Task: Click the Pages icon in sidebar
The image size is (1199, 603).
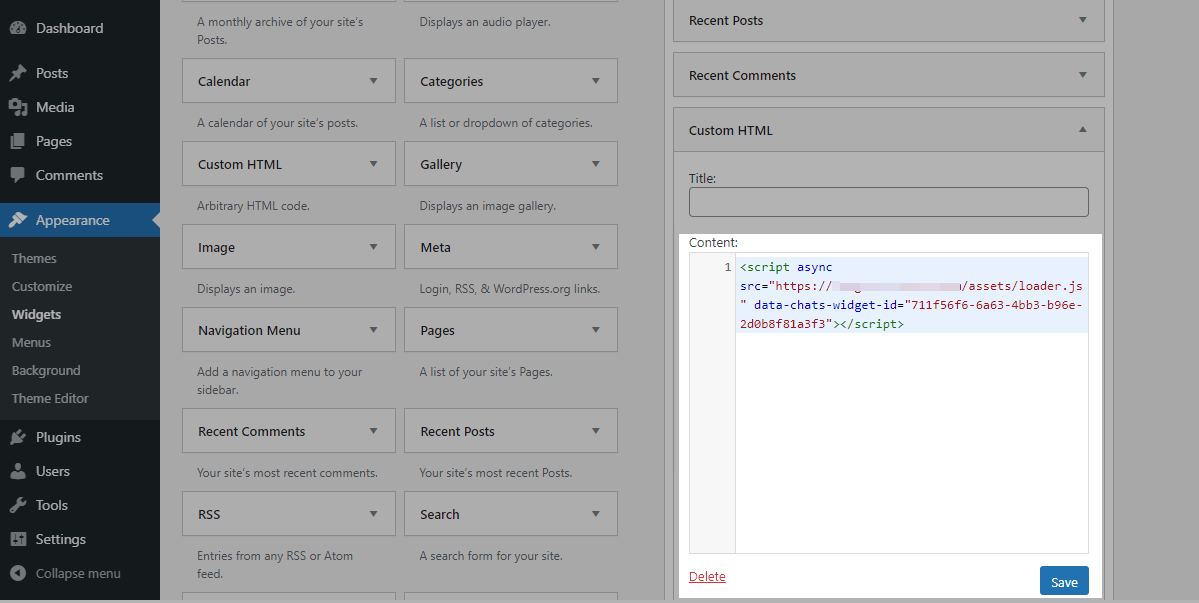Action: tap(18, 141)
